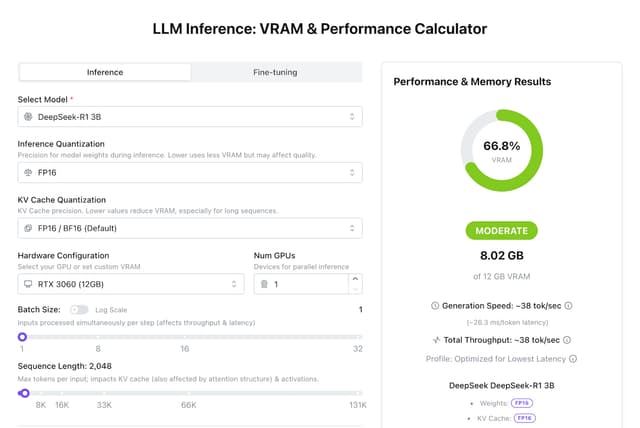The height and width of the screenshot is (428, 640).
Task: Click the clock icon before Generation Speed
Action: click(435, 306)
